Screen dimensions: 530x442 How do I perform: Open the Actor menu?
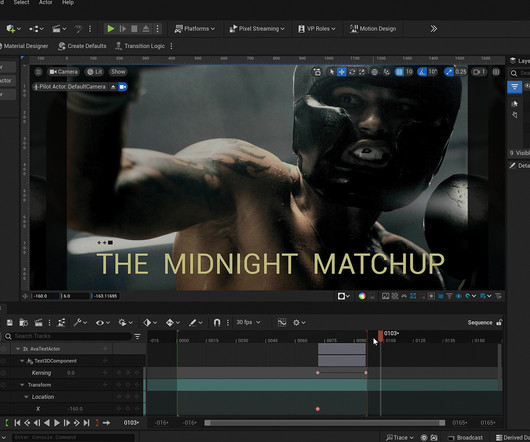click(x=46, y=2)
